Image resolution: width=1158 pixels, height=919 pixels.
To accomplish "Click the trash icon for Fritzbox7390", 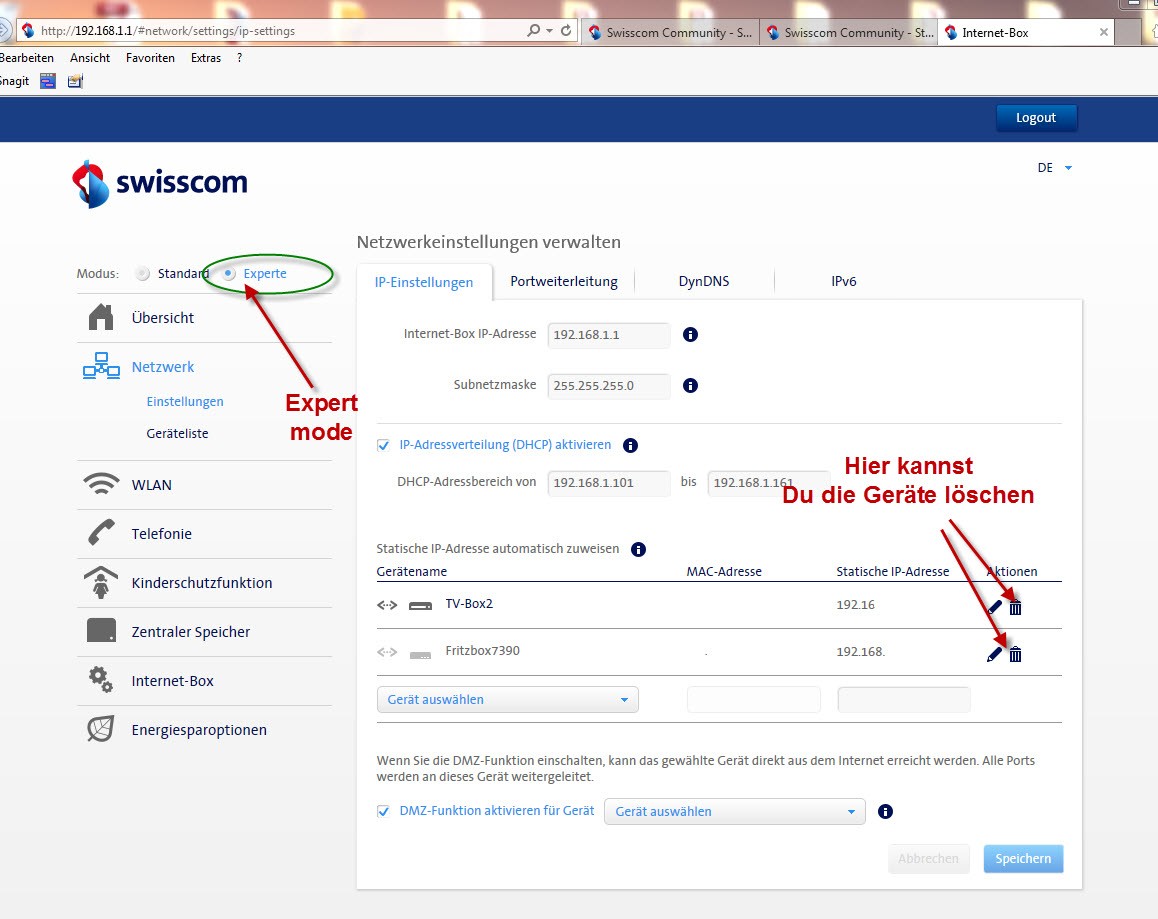I will click(1015, 654).
